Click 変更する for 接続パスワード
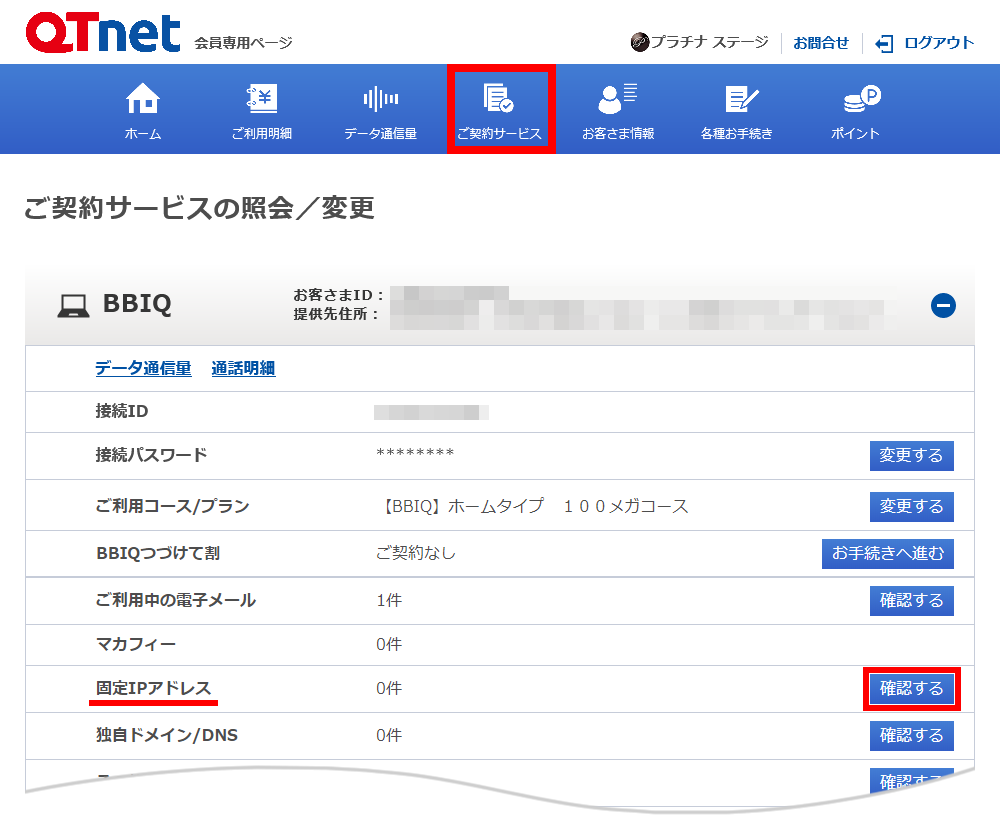This screenshot has height=834, width=1000. (x=911, y=455)
